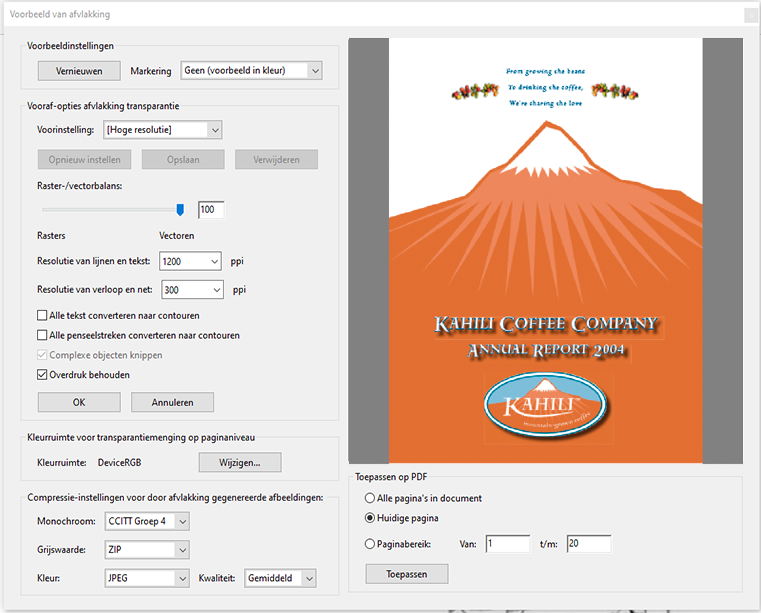Click the Vectoren slider label
This screenshot has height=613, width=761.
point(177,236)
